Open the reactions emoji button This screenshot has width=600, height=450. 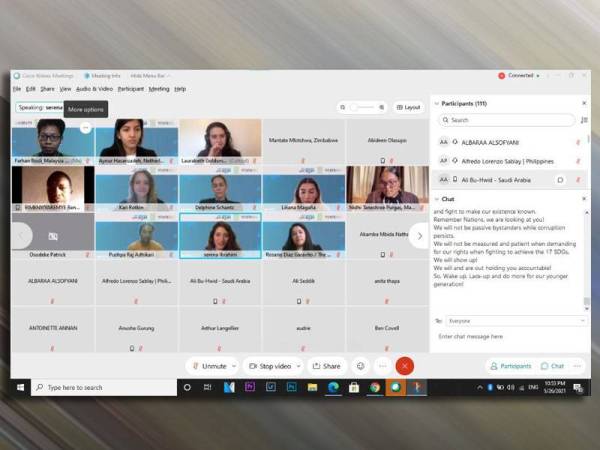pos(360,366)
